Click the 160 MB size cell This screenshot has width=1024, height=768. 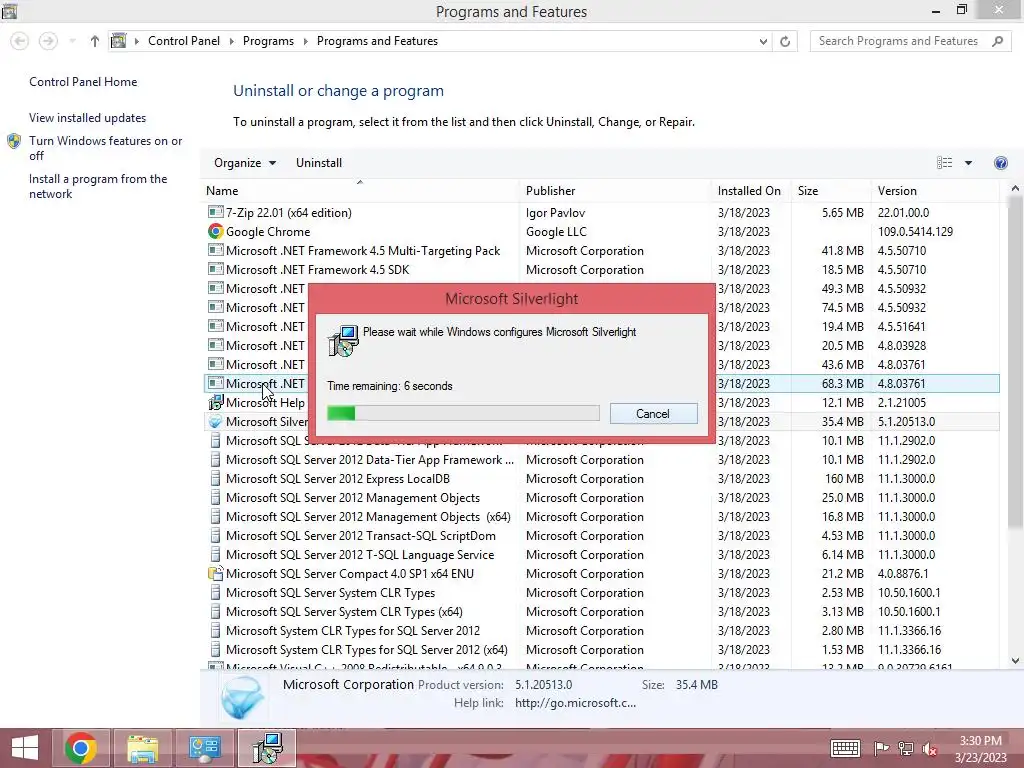point(844,479)
